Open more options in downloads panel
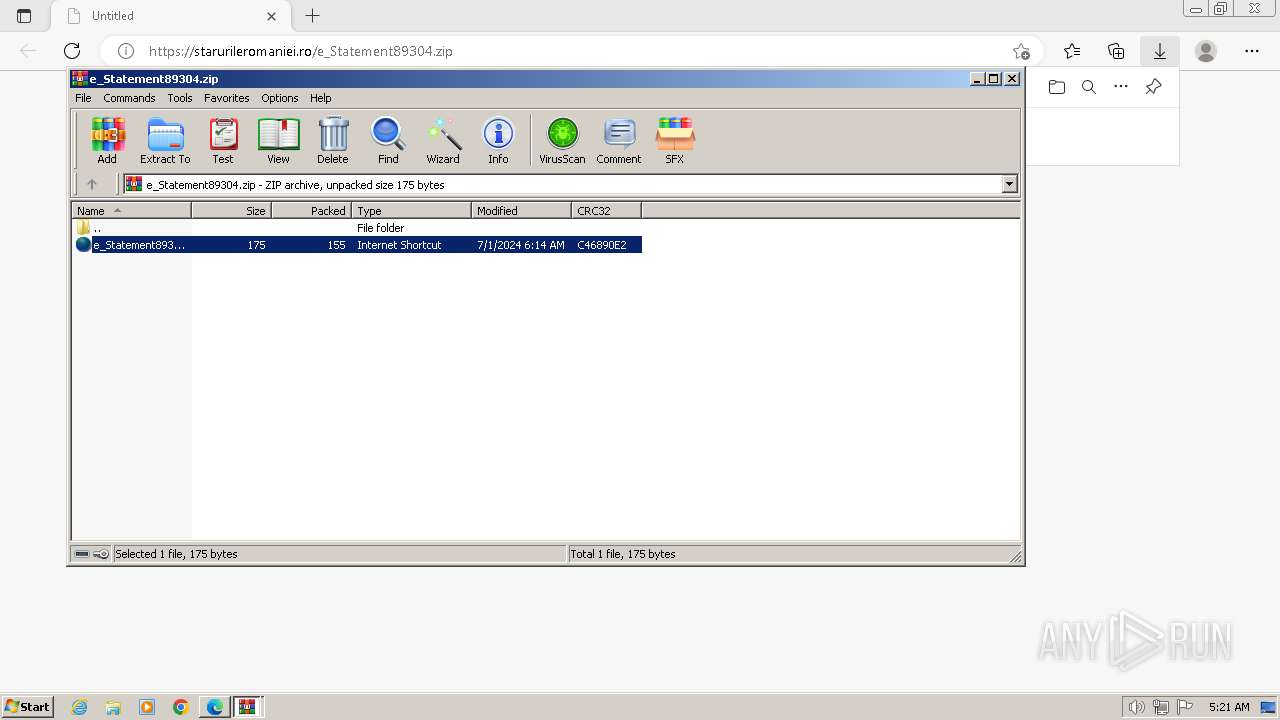Image resolution: width=1280 pixels, height=720 pixels. coord(1121,87)
